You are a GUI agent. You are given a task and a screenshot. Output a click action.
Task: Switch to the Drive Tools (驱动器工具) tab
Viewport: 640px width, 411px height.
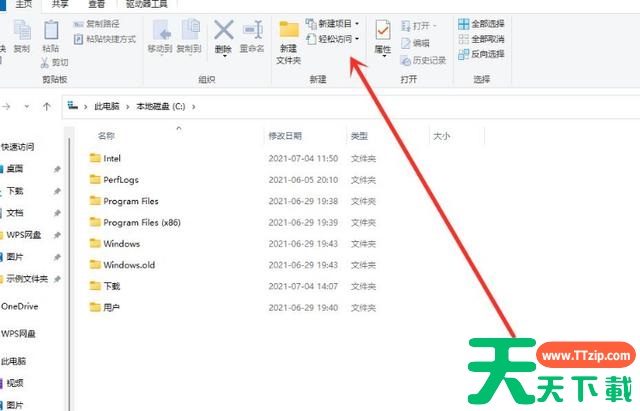(147, 4)
